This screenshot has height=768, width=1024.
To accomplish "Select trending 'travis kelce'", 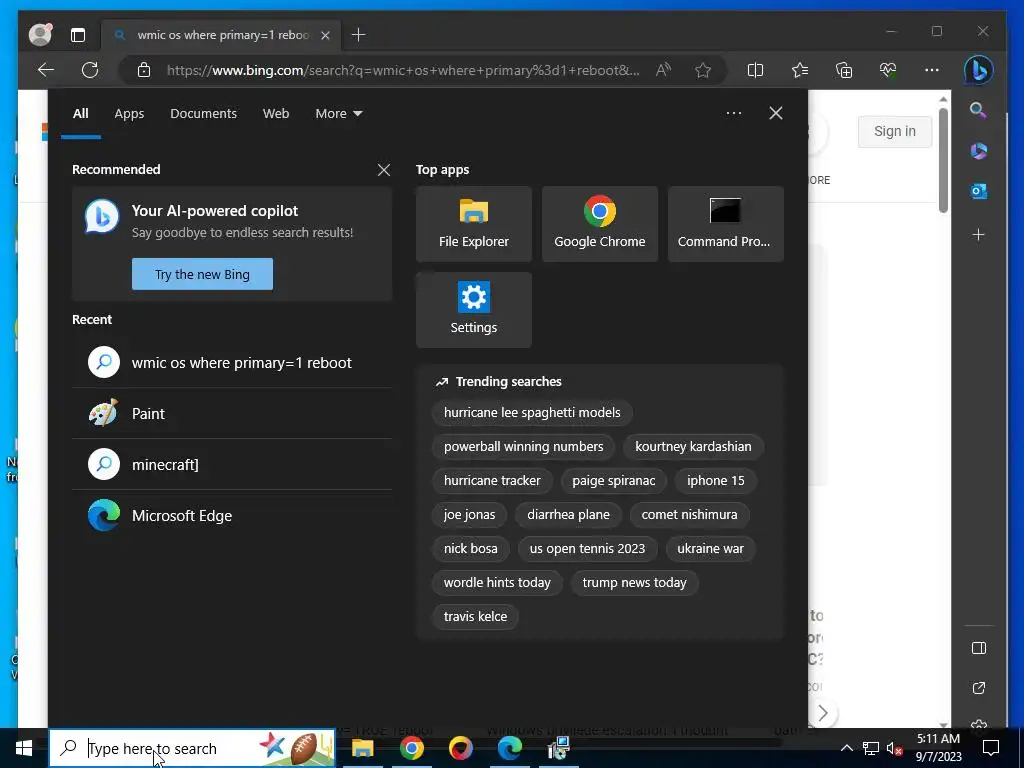I will [475, 616].
